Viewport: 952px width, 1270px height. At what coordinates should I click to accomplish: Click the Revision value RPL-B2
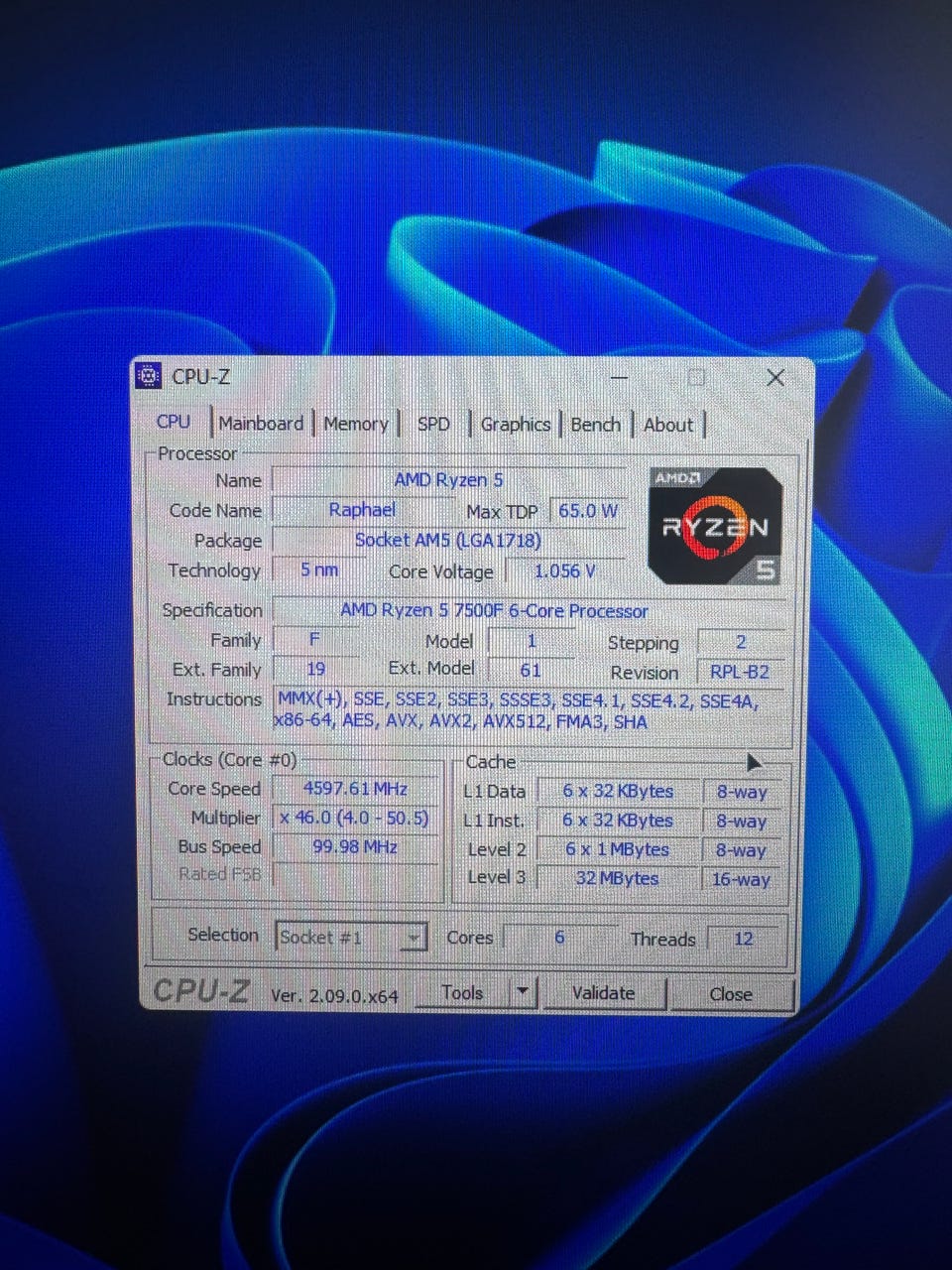(x=740, y=672)
